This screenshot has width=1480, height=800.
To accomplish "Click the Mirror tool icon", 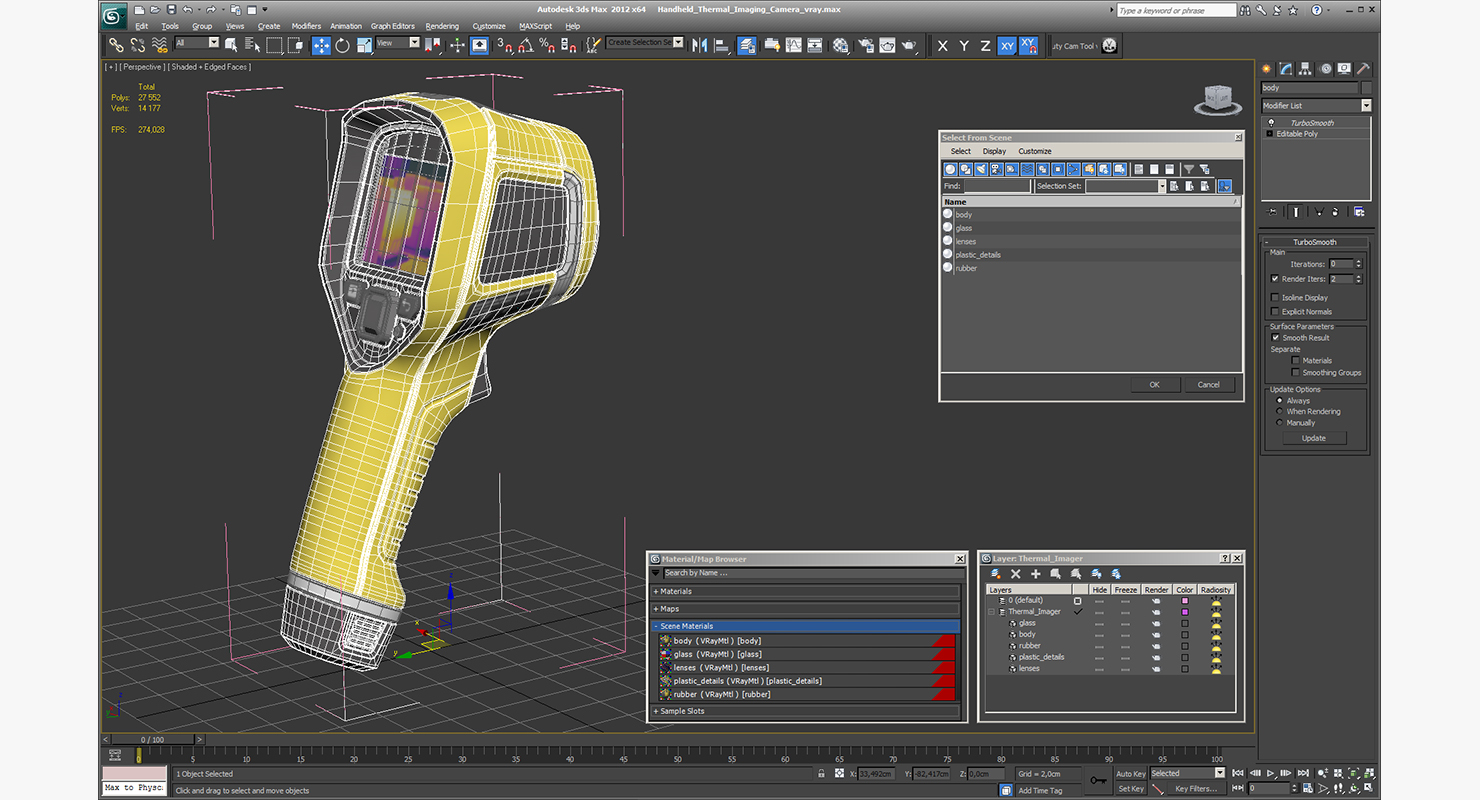I will coord(699,45).
